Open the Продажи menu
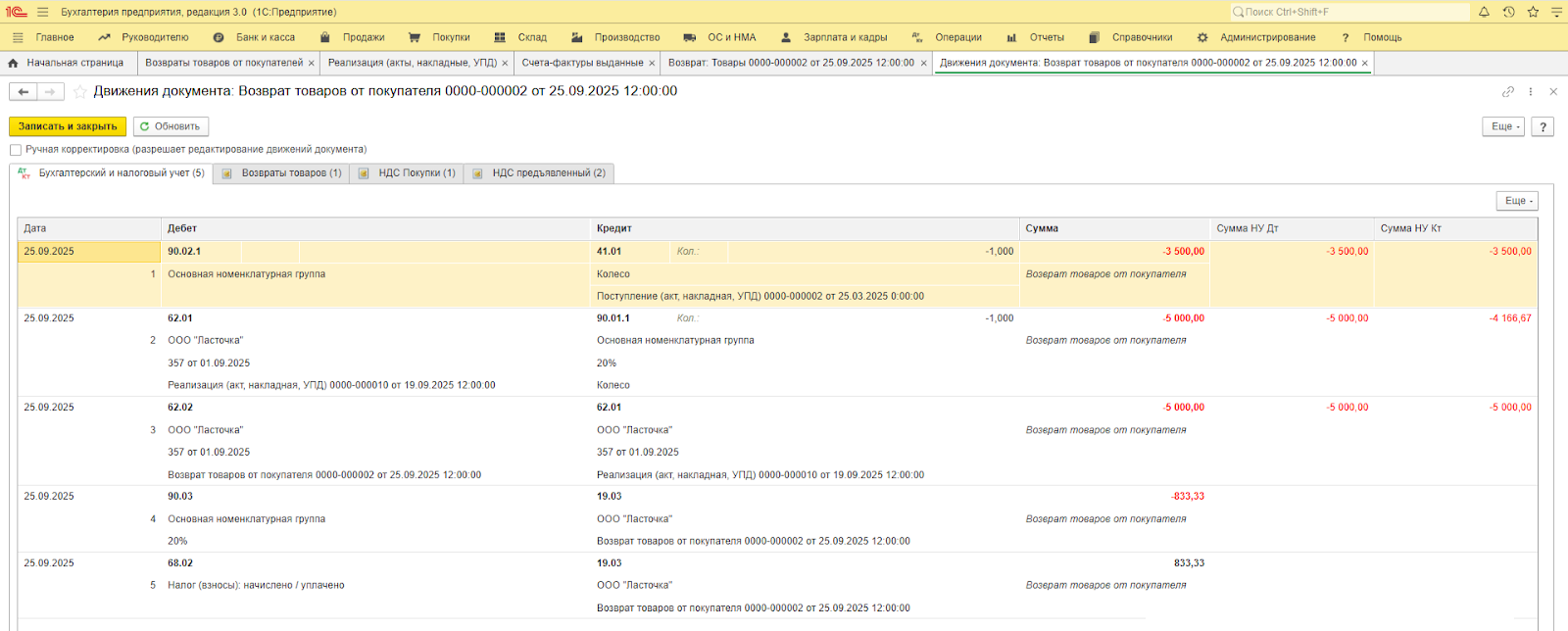 coord(363,37)
